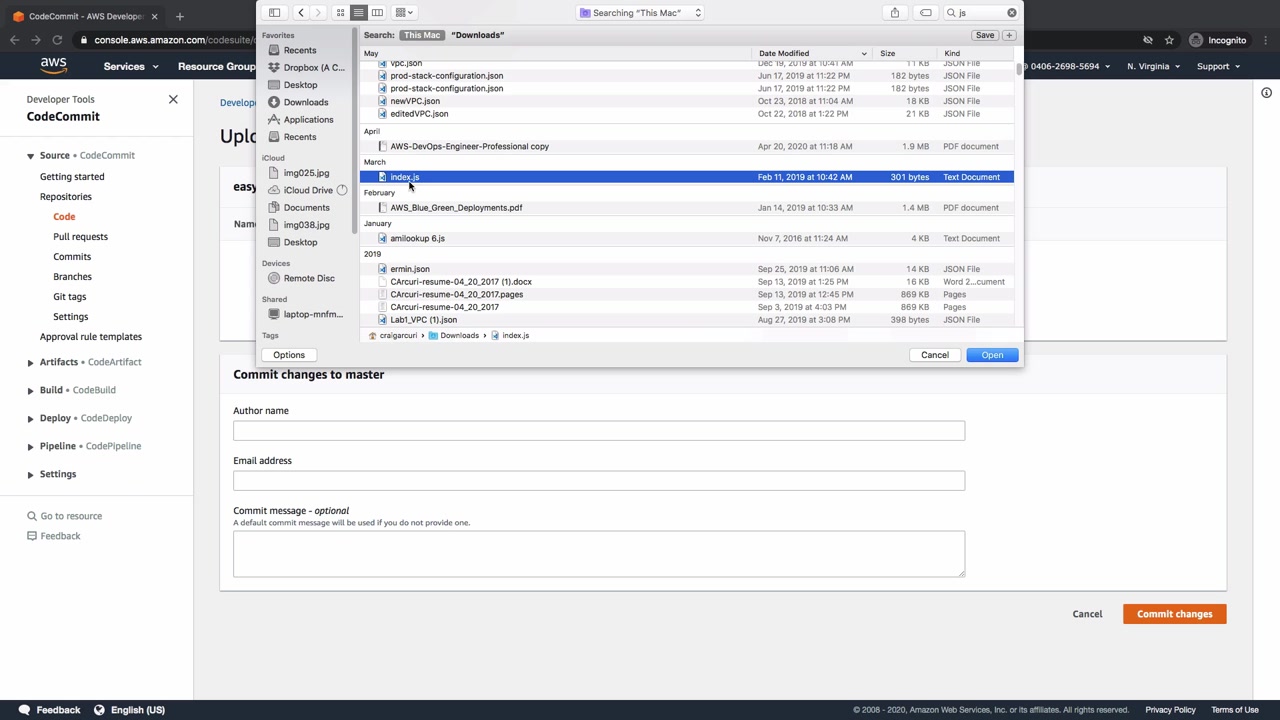This screenshot has width=1280, height=720.
Task: Switch file dialog to icon view
Action: 340,13
